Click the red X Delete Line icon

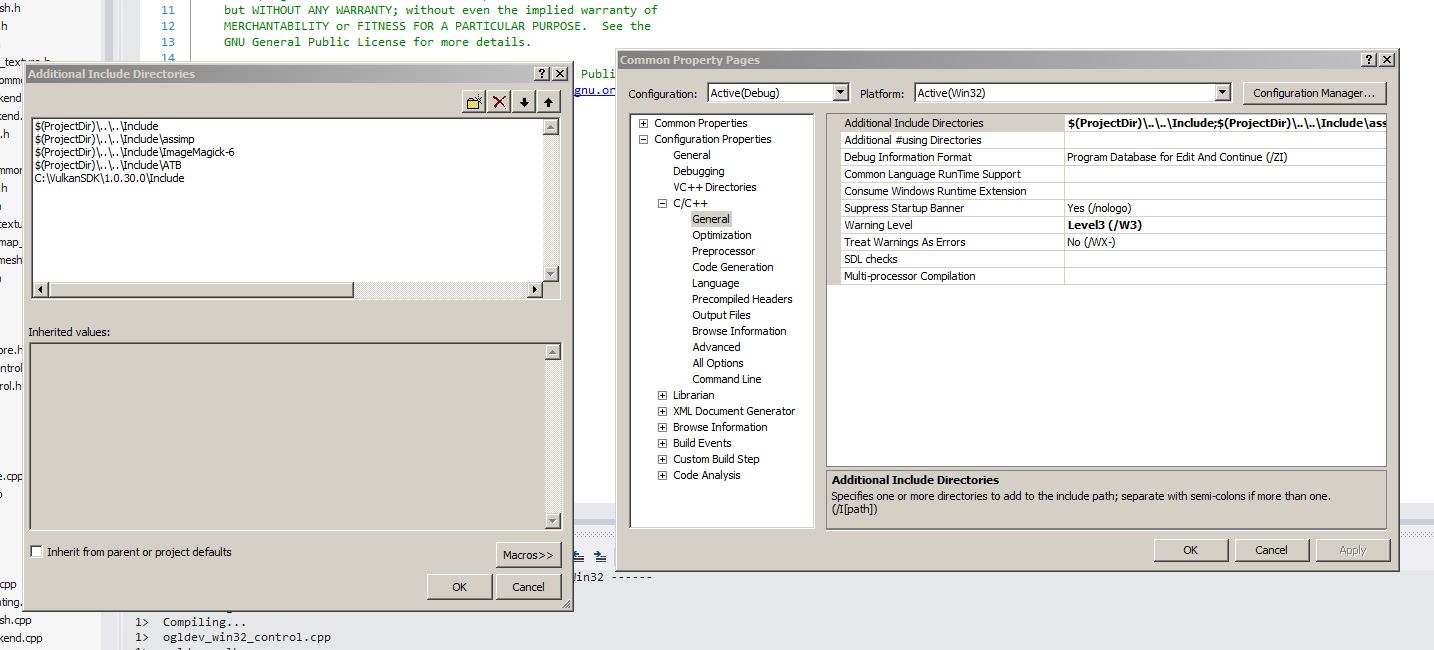(499, 102)
